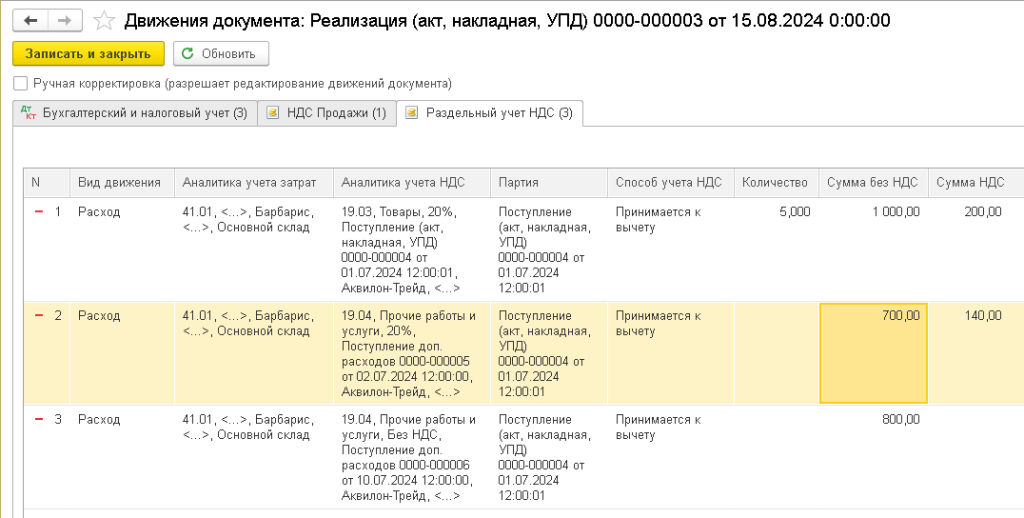The image size is (1024, 518).
Task: Click the Сумма НДС column header
Action: coord(976,183)
